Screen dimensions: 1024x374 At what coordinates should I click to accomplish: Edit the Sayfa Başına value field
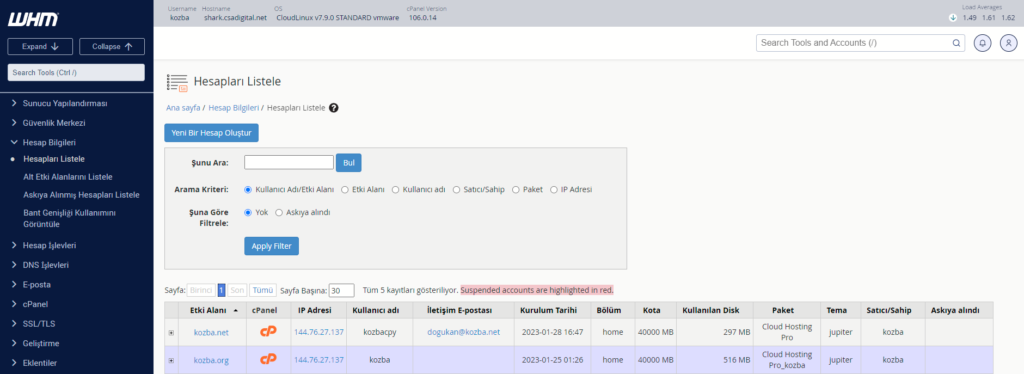tap(342, 290)
